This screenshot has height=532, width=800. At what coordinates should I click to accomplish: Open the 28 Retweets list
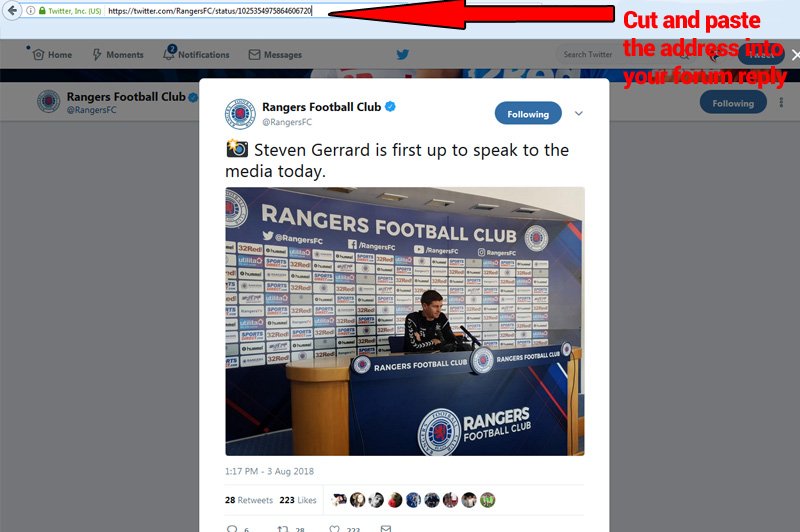(x=249, y=500)
